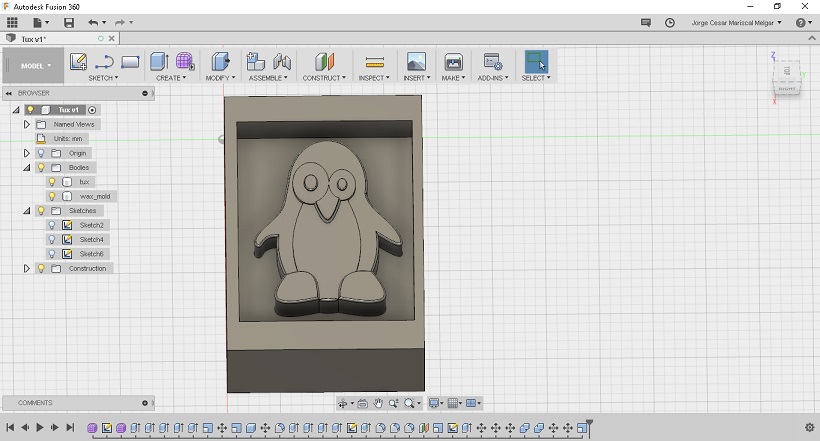
Task: Toggle visibility bulb of Construction folder
Action: [41, 268]
